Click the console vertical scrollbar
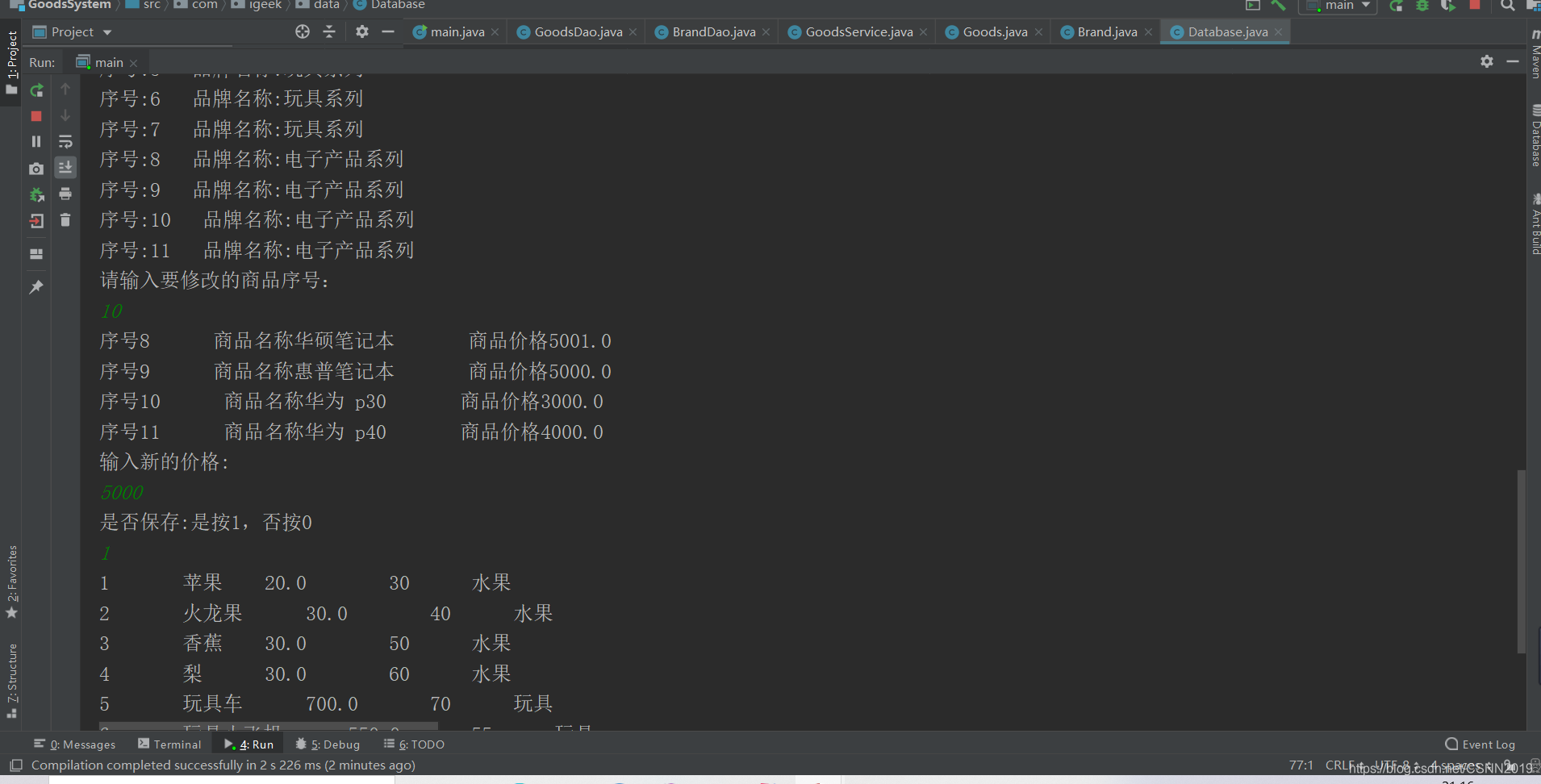 pyautogui.click(x=1521, y=561)
